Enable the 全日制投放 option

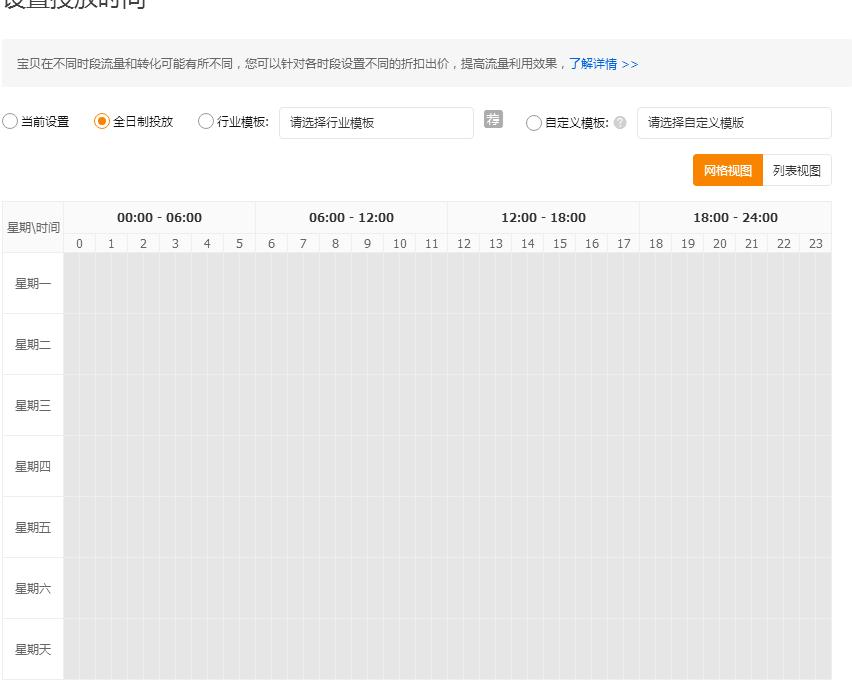(100, 121)
